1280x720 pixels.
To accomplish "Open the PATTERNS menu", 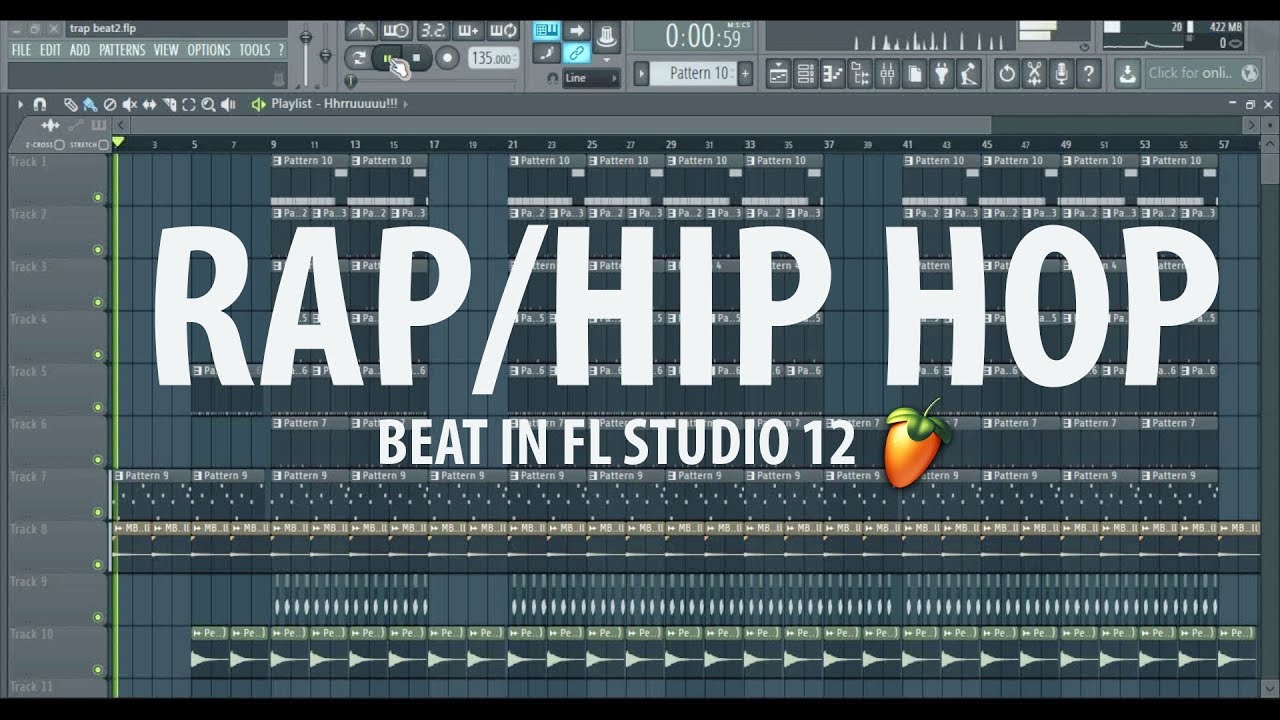I will tap(122, 50).
